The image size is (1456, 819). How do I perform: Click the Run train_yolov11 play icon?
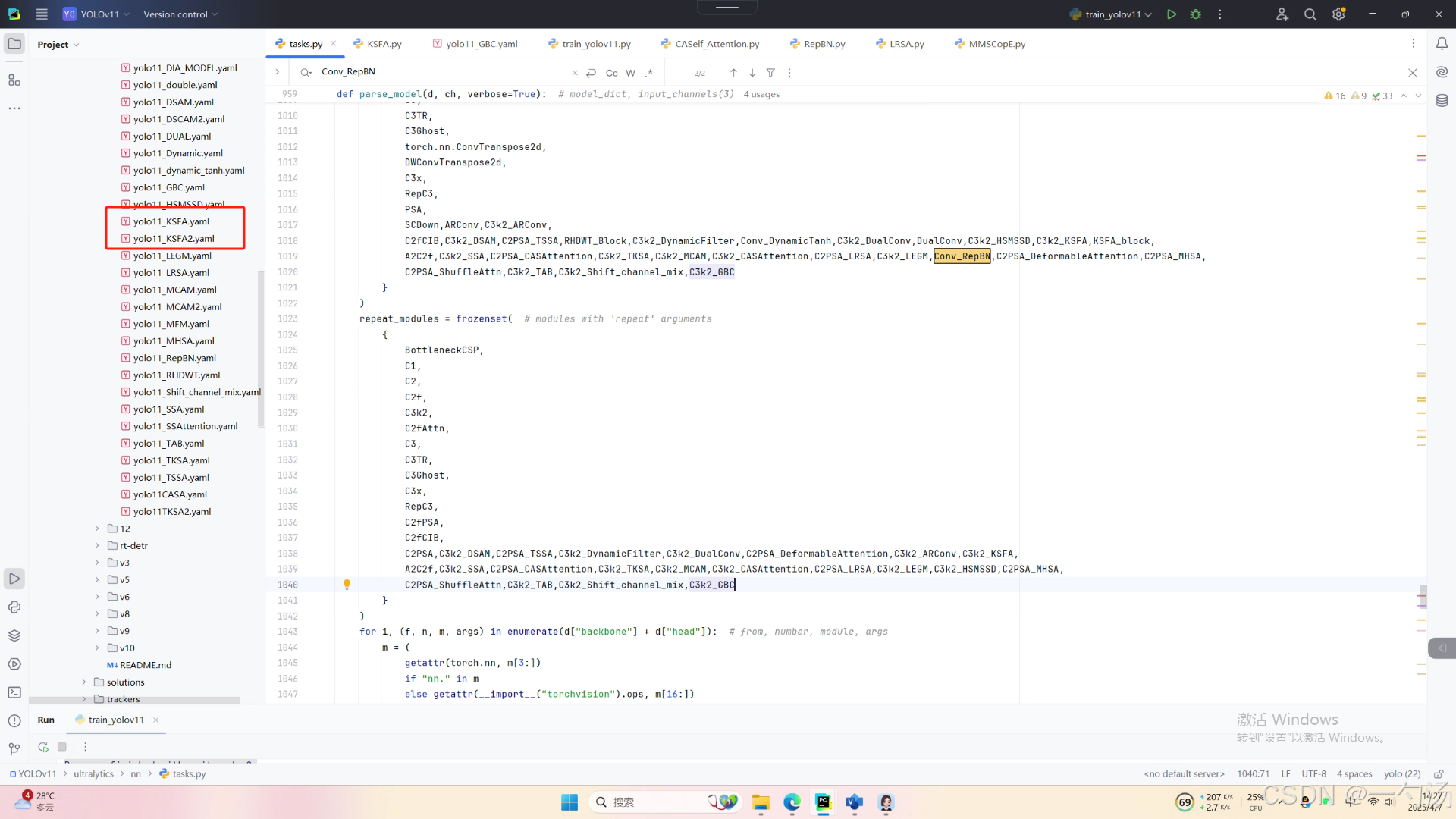[1172, 14]
